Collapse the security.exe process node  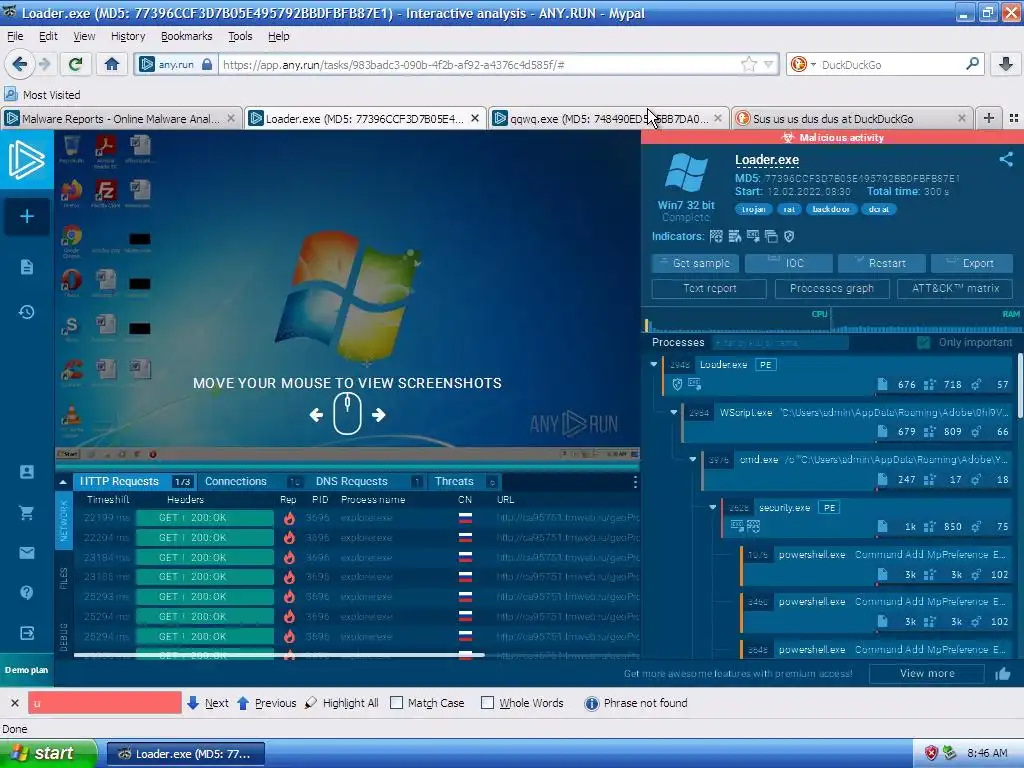pos(713,507)
